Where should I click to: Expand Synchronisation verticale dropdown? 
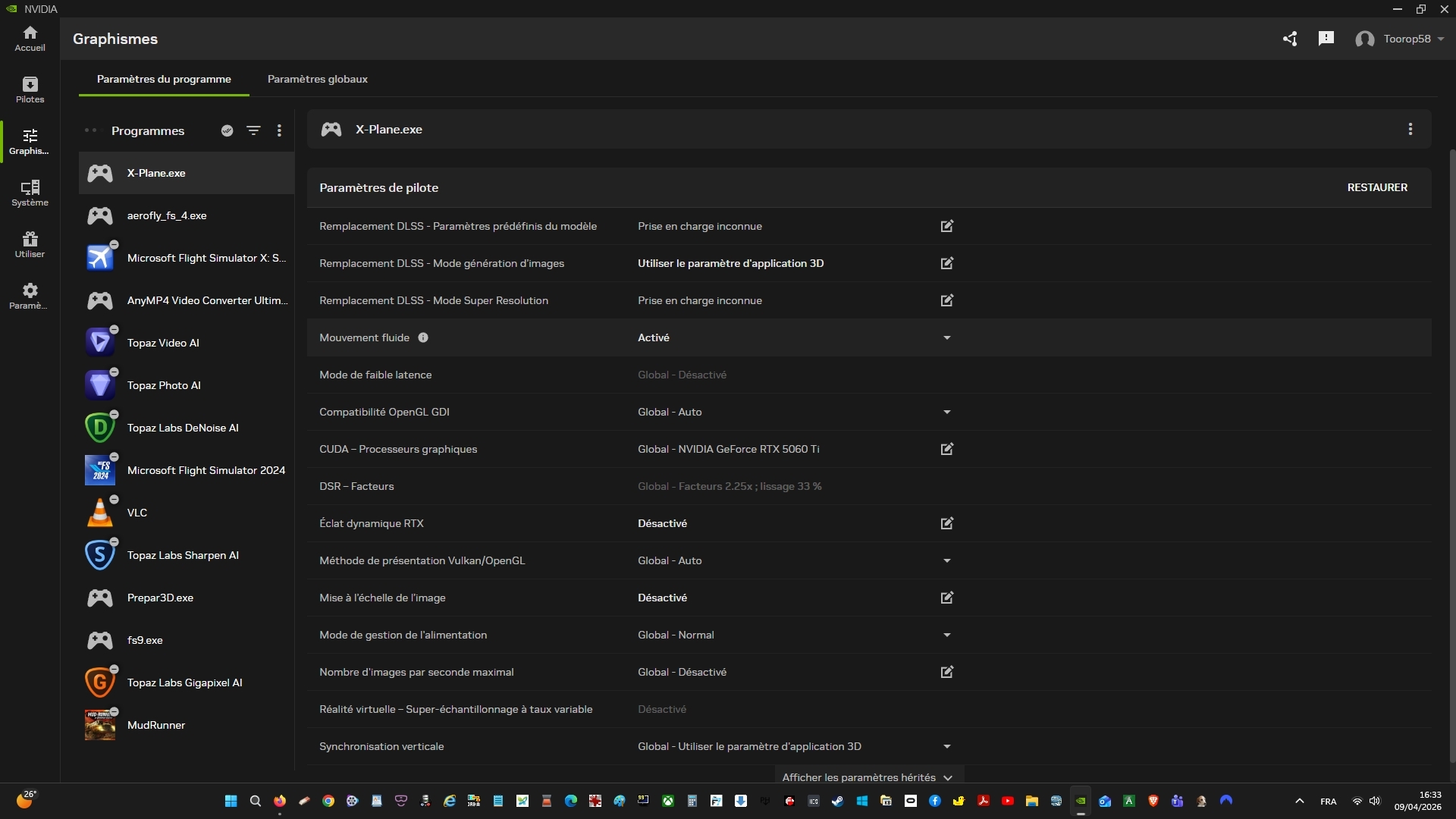pos(946,746)
